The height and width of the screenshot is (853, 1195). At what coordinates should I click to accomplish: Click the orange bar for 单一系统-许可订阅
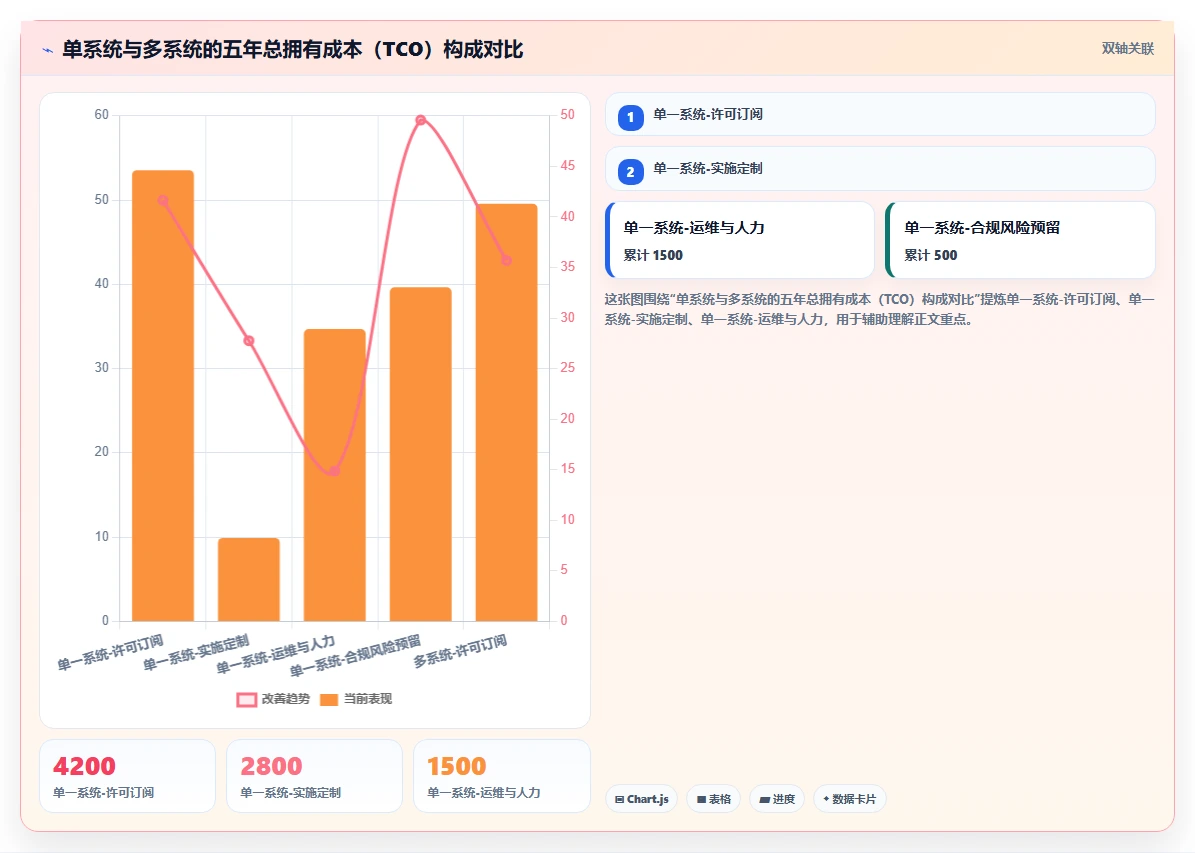coord(163,396)
